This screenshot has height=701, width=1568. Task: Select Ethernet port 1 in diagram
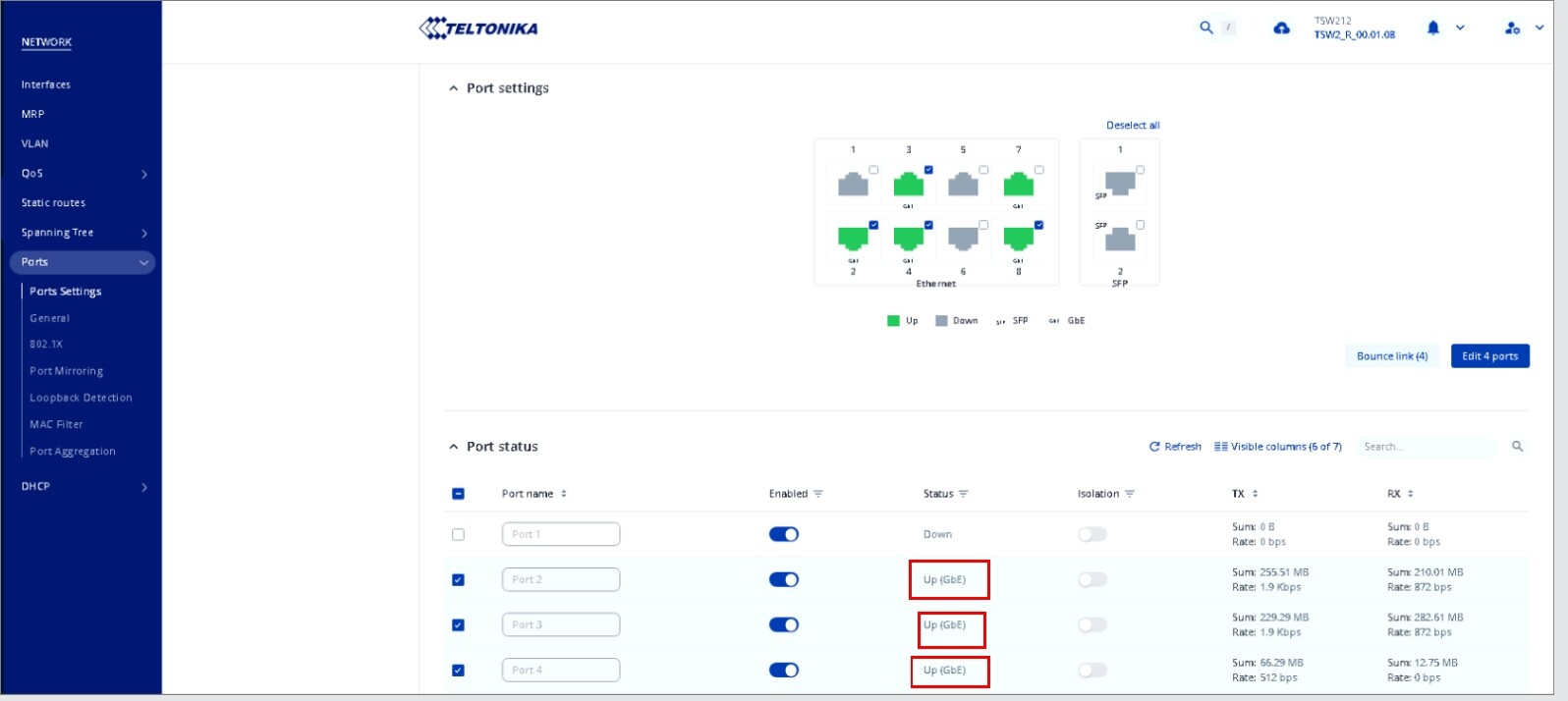[x=853, y=184]
